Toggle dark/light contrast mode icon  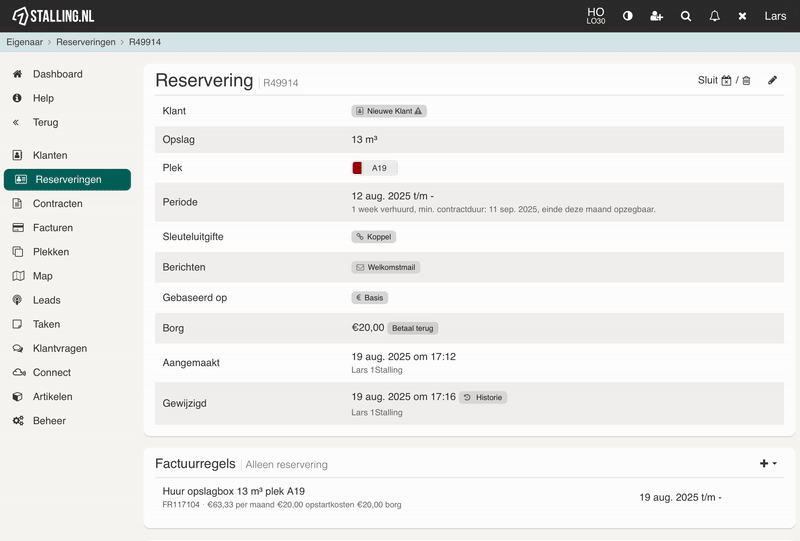(x=628, y=16)
